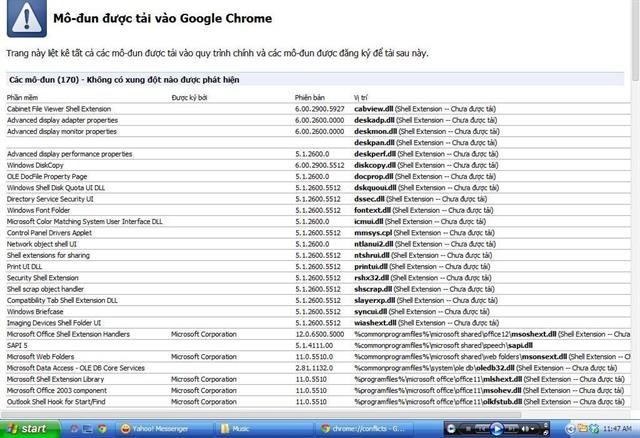Expand hidden system tray icons arrow
Viewport: 640px width, 438px height.
(x=571, y=429)
